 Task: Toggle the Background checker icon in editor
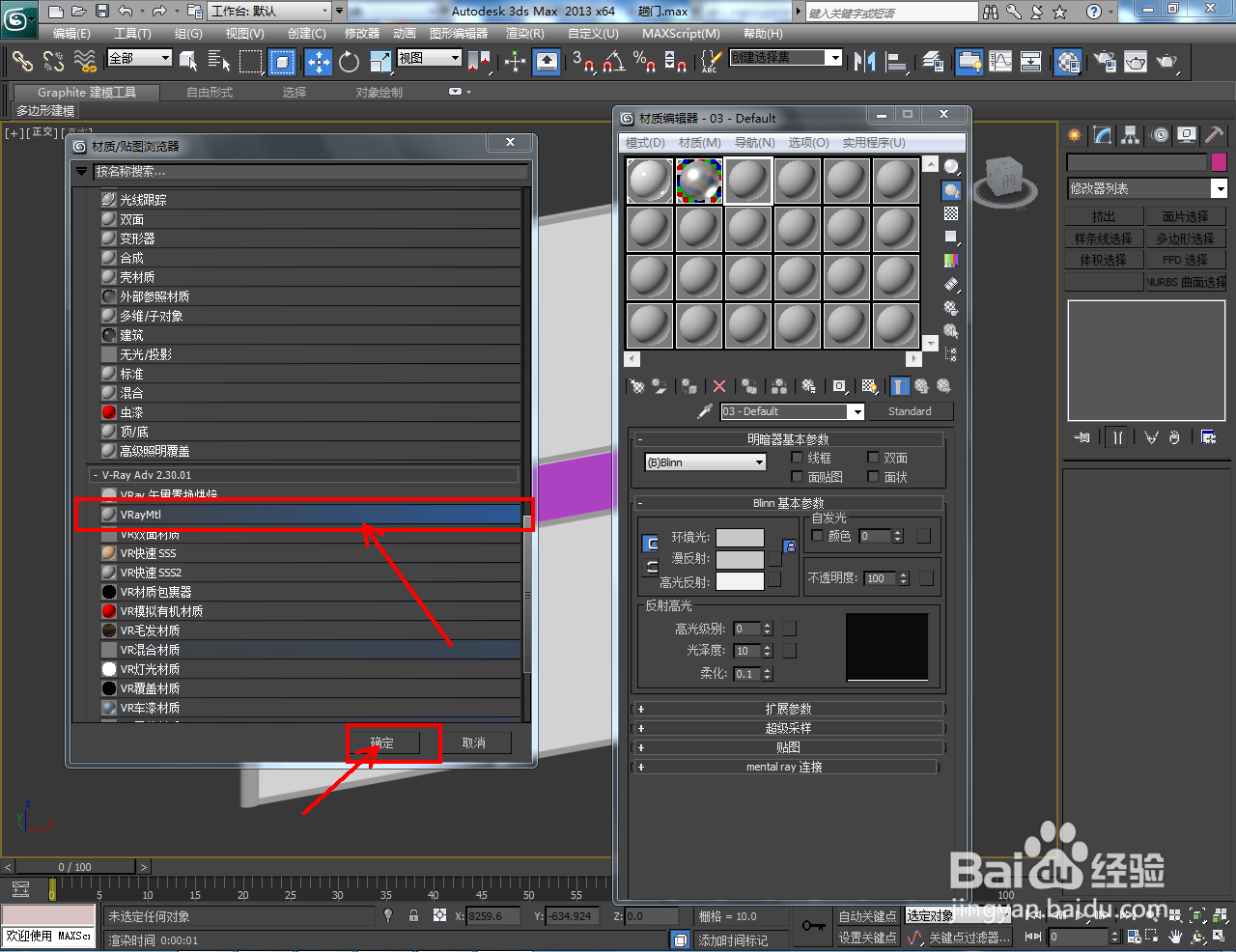pyautogui.click(x=951, y=213)
